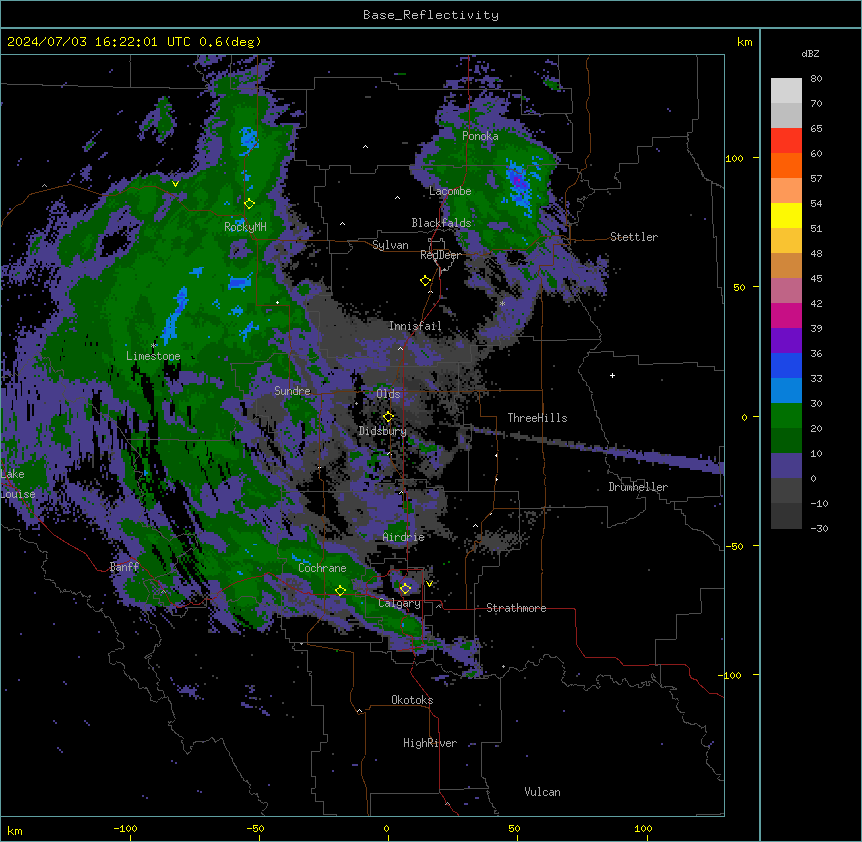Screen dimensions: 862x842
Task: Select the Strathmore label
Action: click(x=516, y=608)
